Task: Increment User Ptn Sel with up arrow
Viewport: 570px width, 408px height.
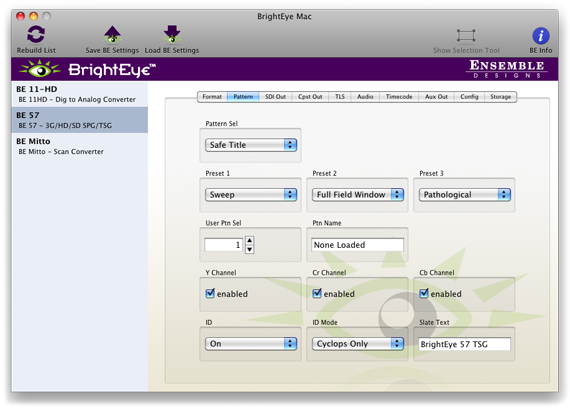Action: 249,240
